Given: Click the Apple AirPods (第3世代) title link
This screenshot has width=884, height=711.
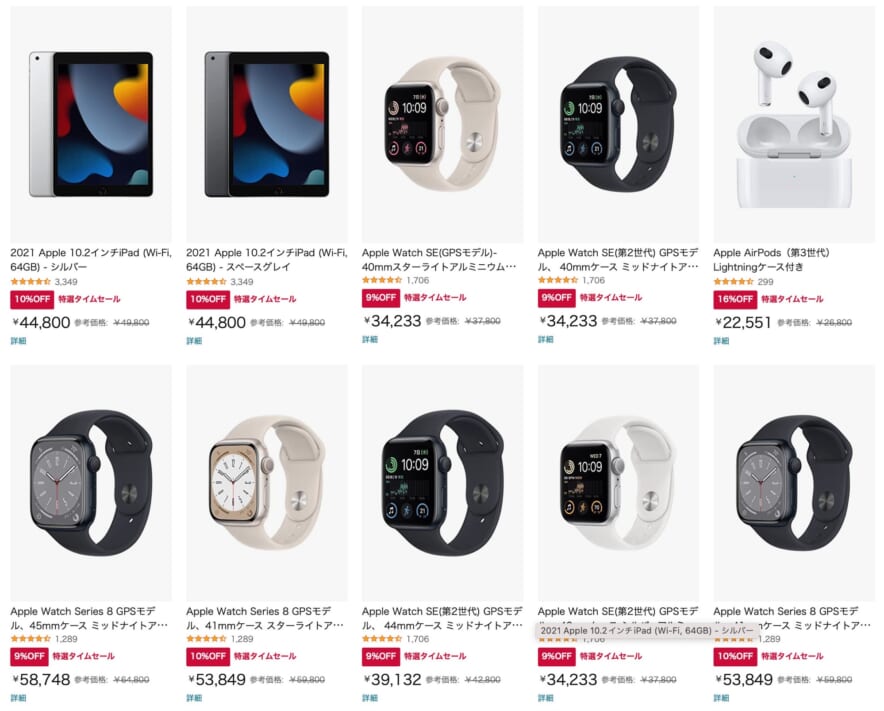Looking at the screenshot, I should click(x=771, y=259).
